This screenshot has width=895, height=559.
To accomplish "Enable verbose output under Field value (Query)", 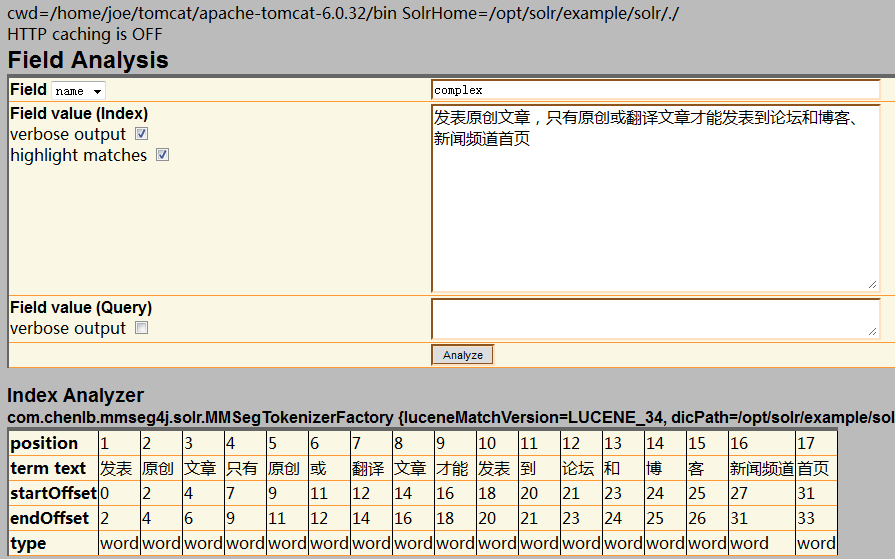I will [142, 328].
